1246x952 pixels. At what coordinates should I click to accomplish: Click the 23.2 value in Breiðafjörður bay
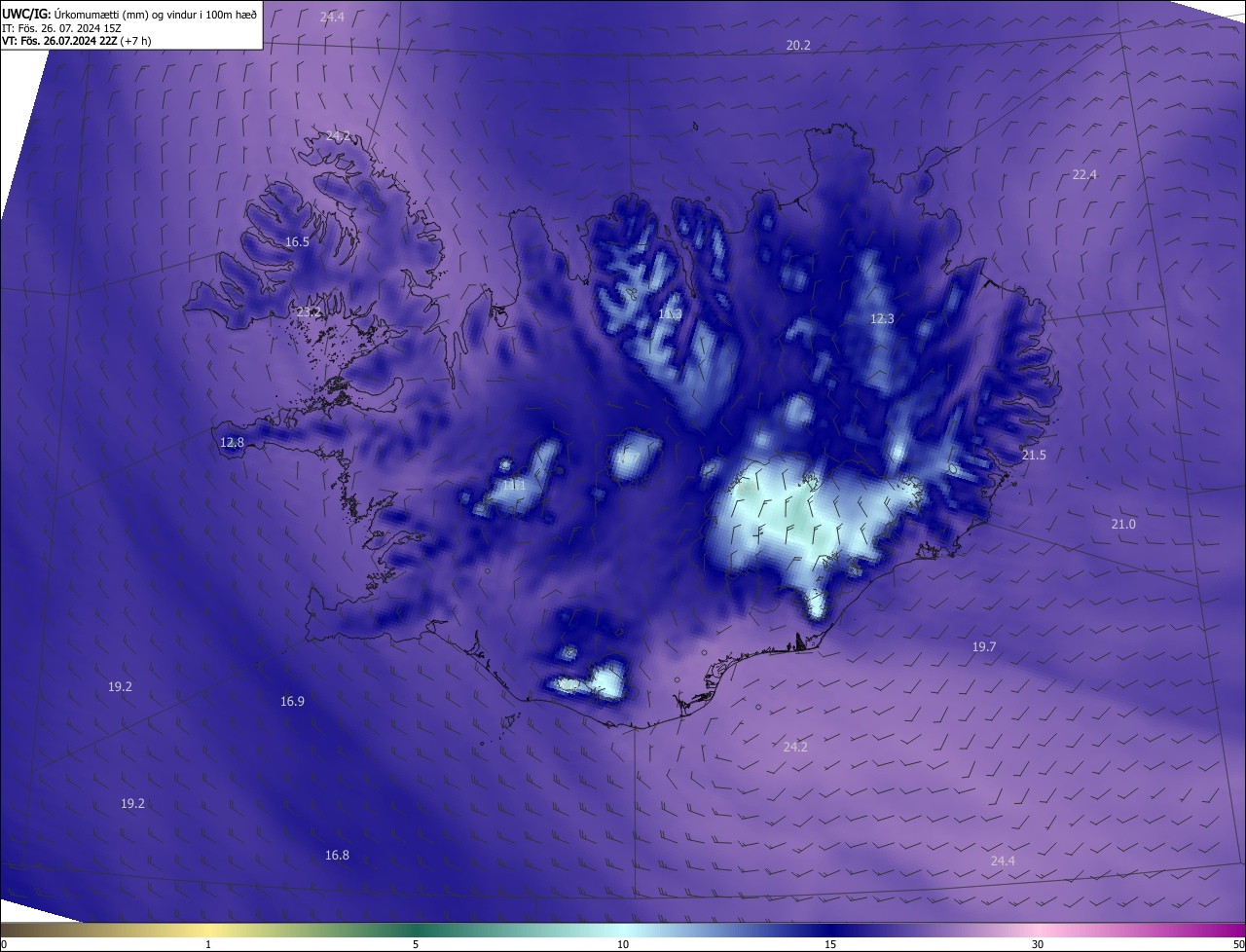tap(308, 312)
